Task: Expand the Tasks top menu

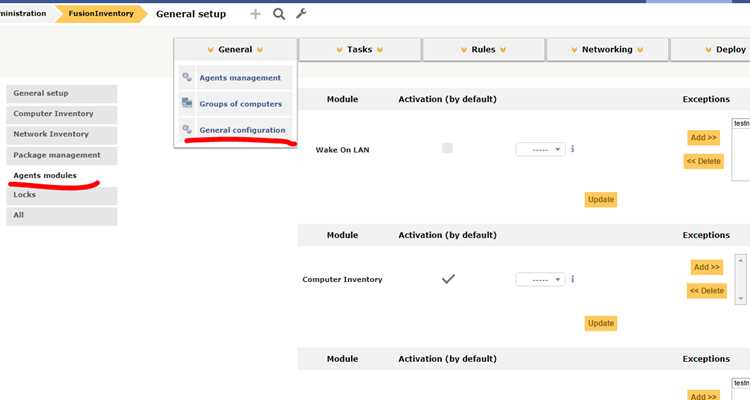Action: pyautogui.click(x=360, y=49)
